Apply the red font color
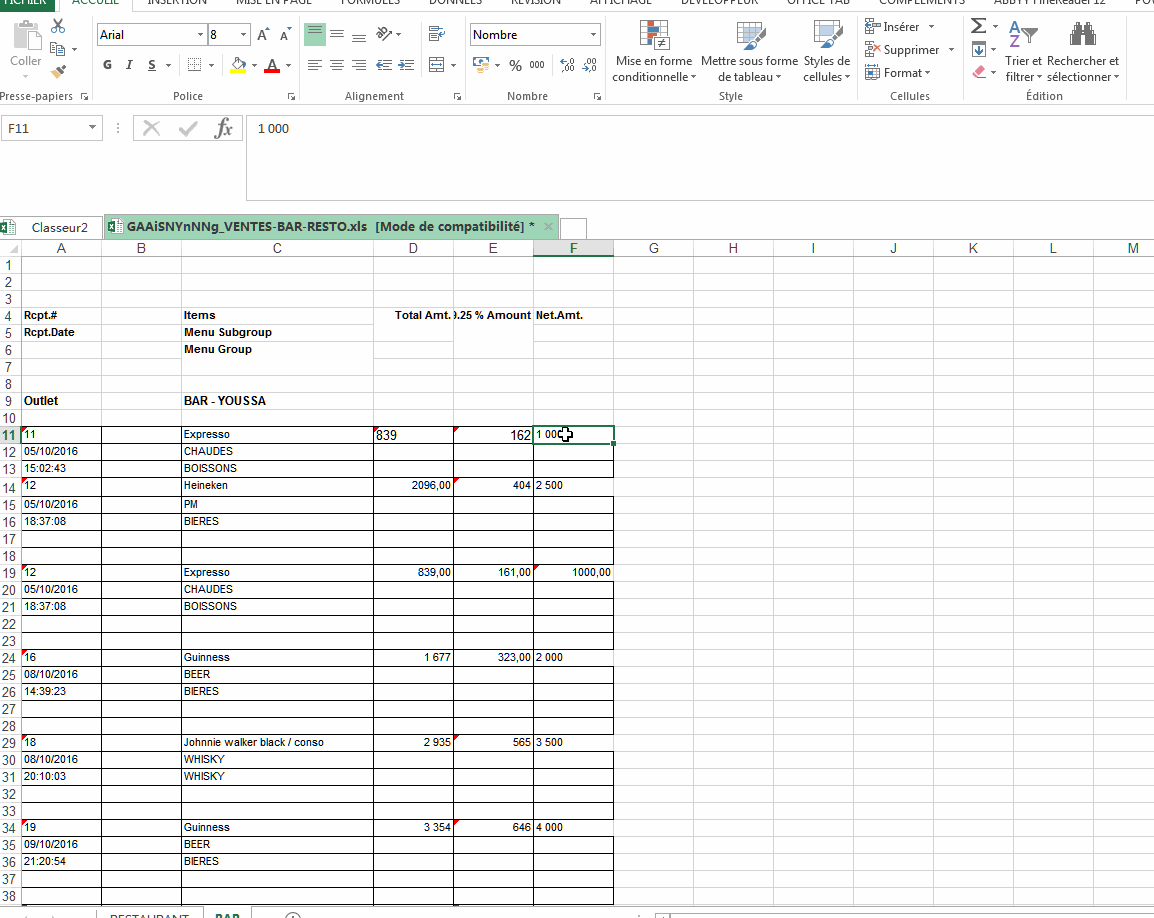Image resolution: width=1154 pixels, height=918 pixels. [x=272, y=66]
